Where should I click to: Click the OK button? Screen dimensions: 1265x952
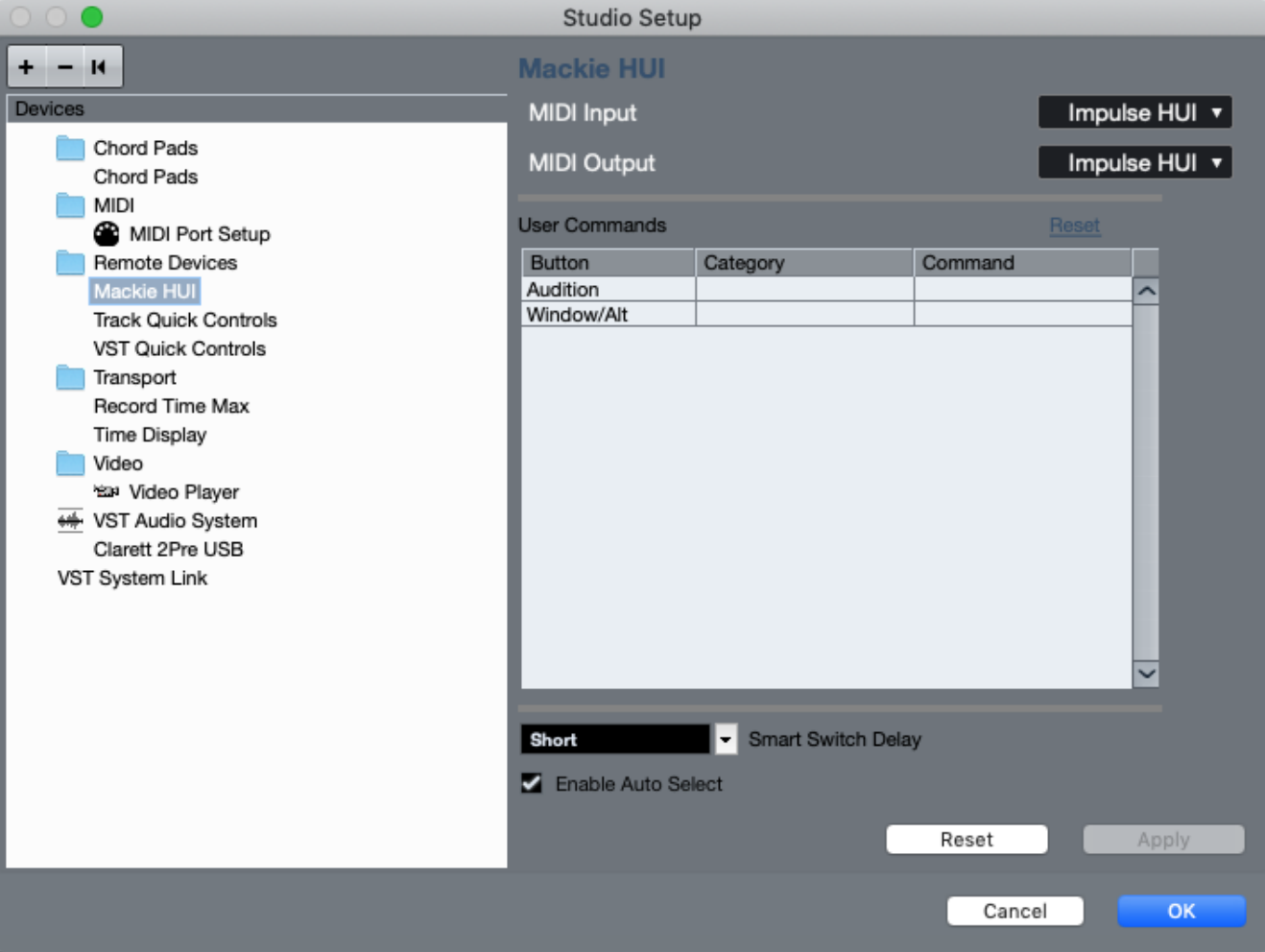tap(1181, 911)
